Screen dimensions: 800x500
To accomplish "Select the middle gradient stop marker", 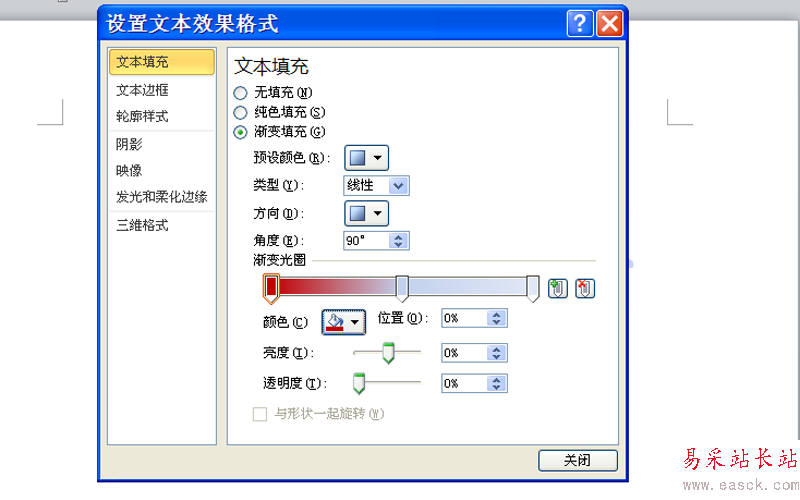I will 402,288.
